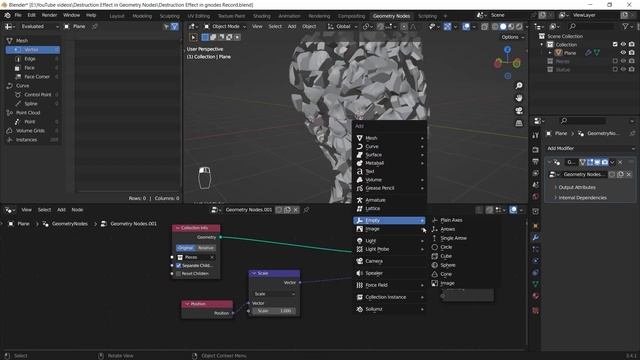
Task: Open node editor View menu
Action: (x=26, y=210)
